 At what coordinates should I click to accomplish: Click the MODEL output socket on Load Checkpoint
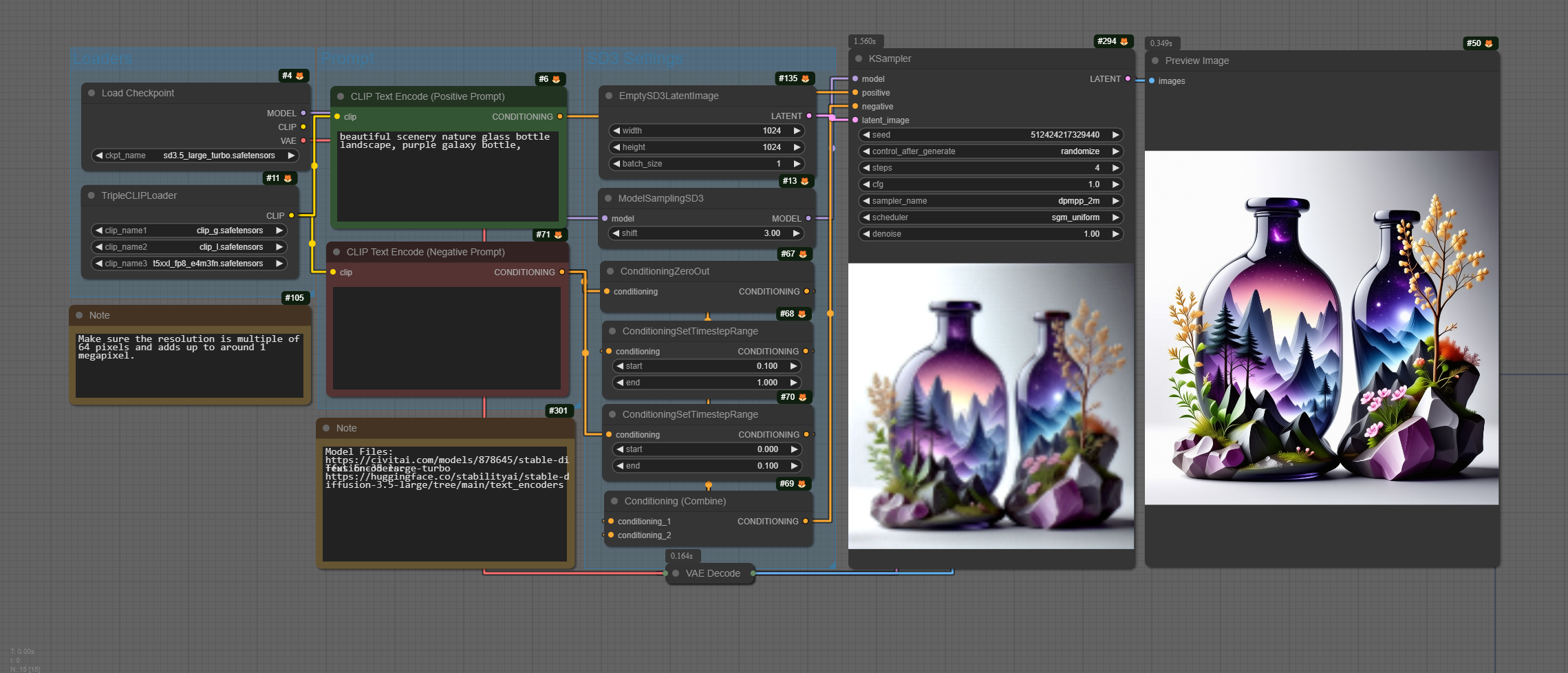point(303,113)
